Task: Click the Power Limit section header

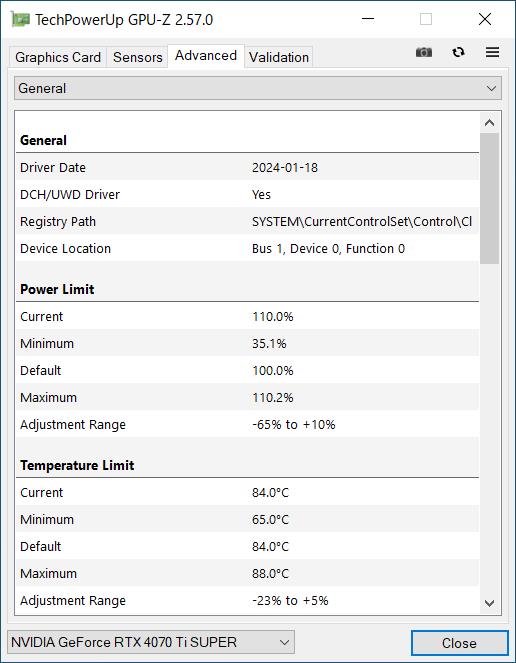Action: [57, 290]
